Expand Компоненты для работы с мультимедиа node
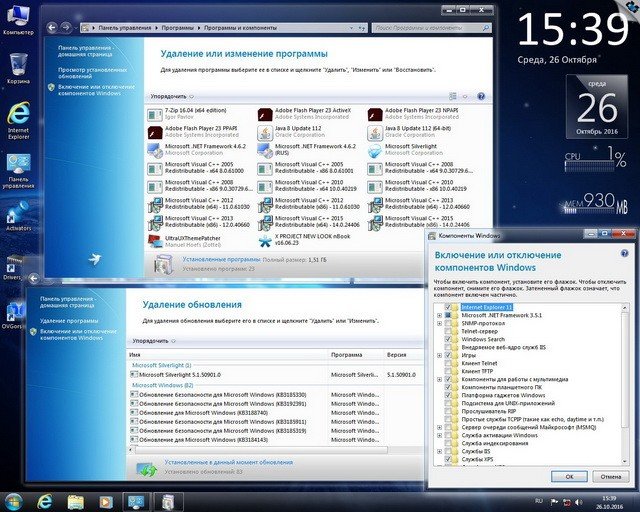This screenshot has height=512, width=640. pyautogui.click(x=440, y=379)
